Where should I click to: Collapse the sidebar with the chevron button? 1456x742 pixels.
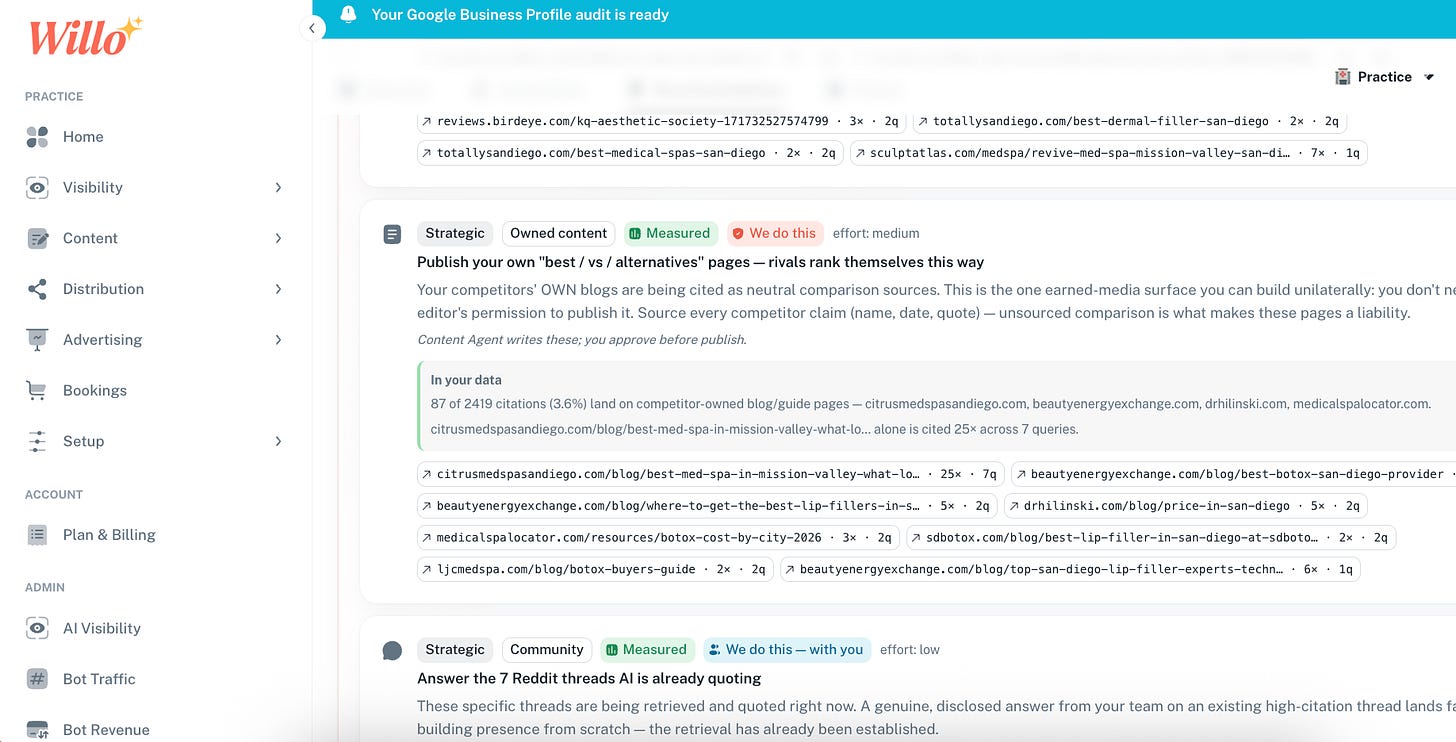312,28
